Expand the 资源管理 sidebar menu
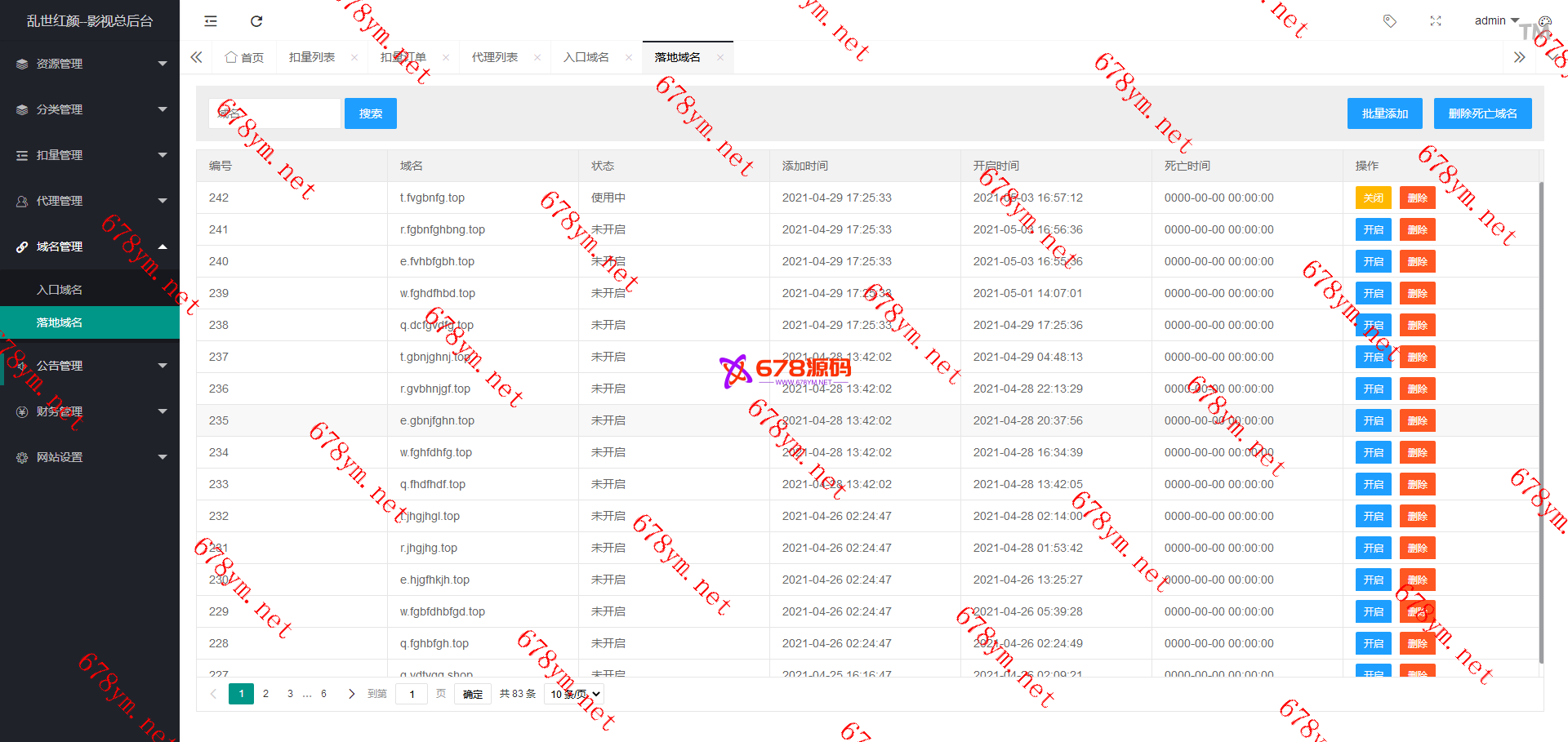The height and width of the screenshot is (742, 1568). click(x=90, y=64)
